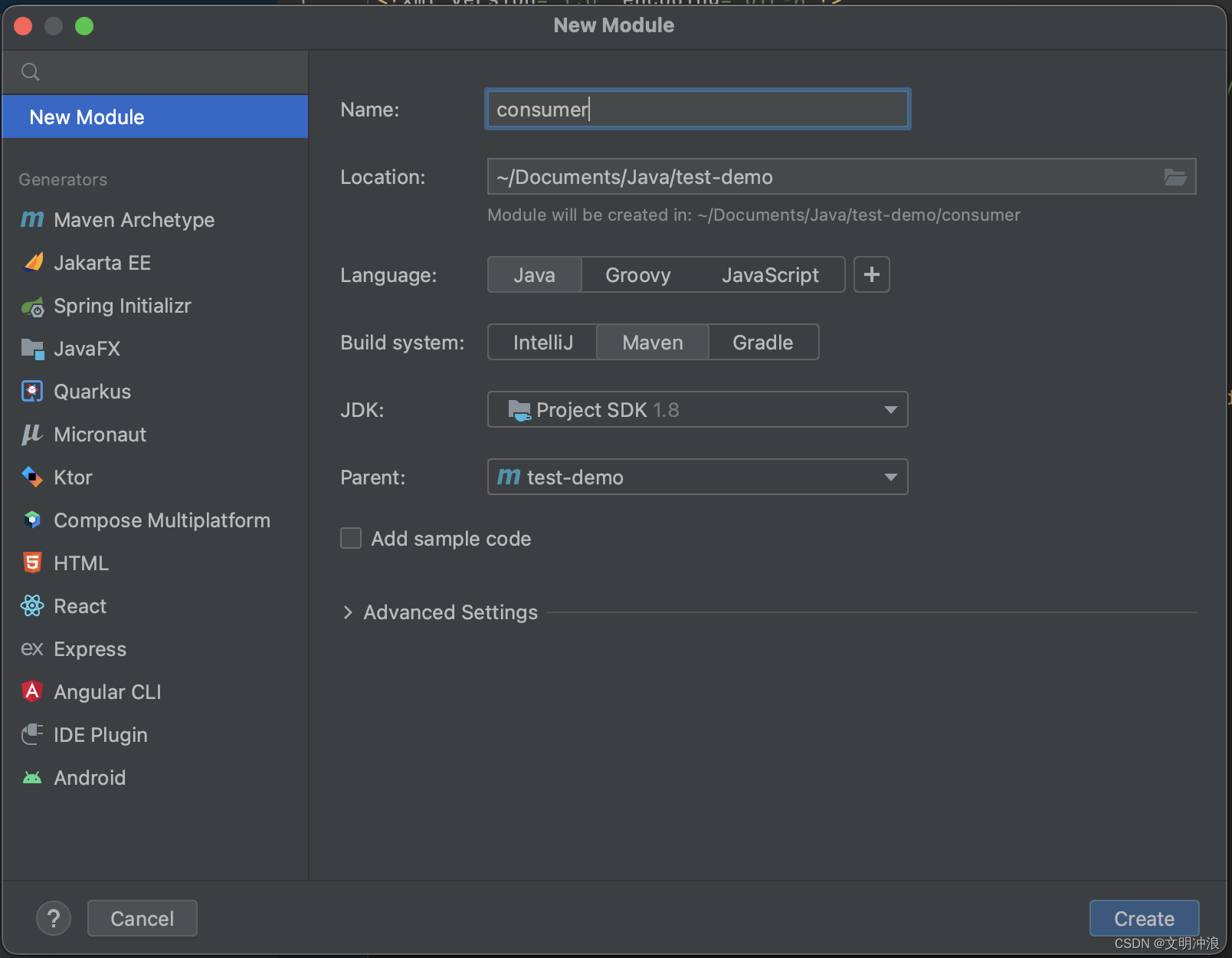Screen dimensions: 1232x958
Task: Click inside the Name input field
Action: point(696,109)
